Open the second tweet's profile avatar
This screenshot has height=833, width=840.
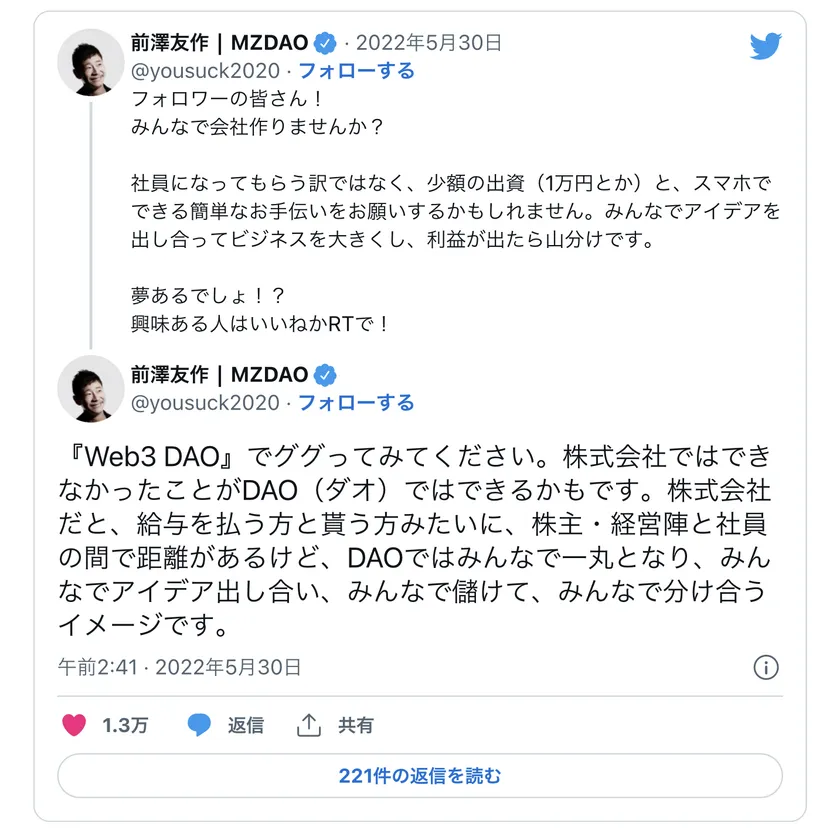click(x=91, y=389)
